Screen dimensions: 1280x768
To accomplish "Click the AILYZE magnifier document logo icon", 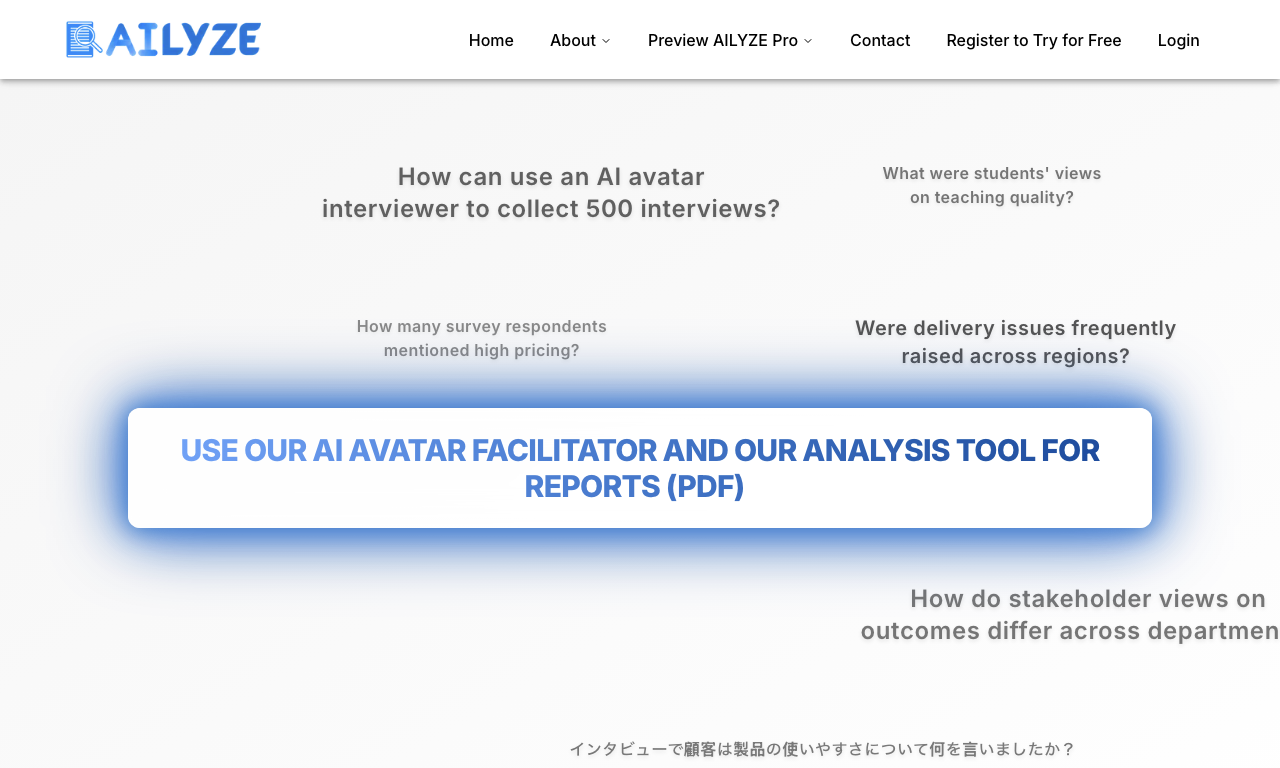I will coord(84,40).
